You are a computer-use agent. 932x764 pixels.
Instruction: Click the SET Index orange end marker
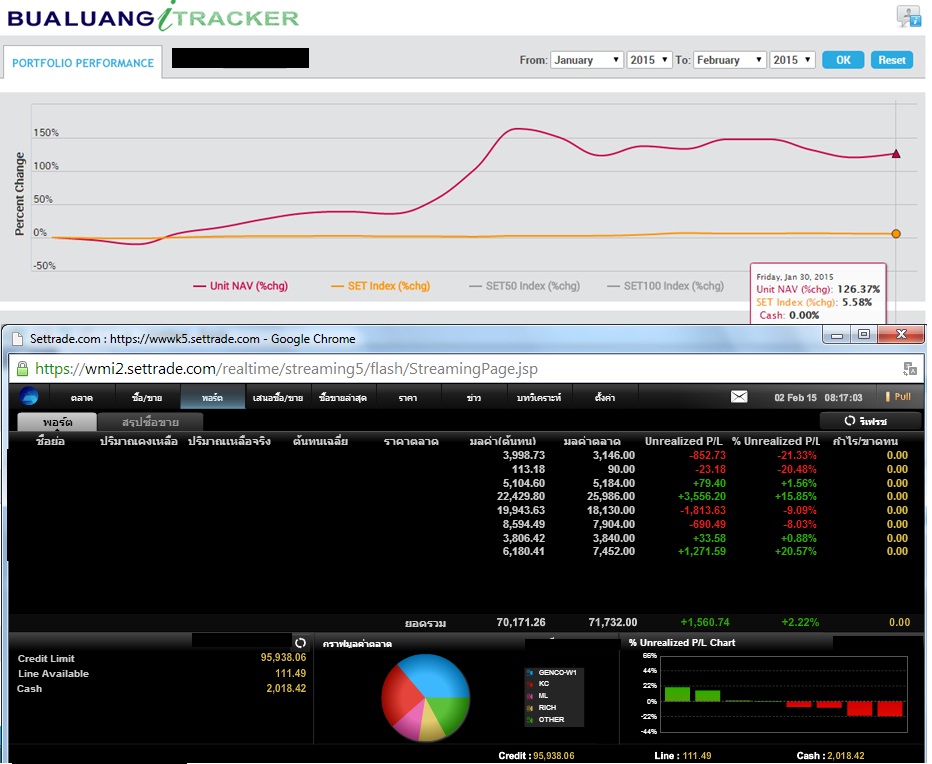896,234
